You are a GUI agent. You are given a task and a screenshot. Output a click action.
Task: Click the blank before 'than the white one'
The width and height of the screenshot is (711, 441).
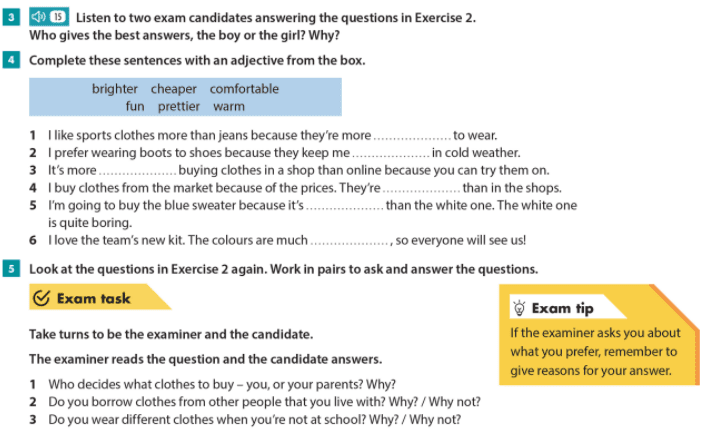tap(344, 206)
